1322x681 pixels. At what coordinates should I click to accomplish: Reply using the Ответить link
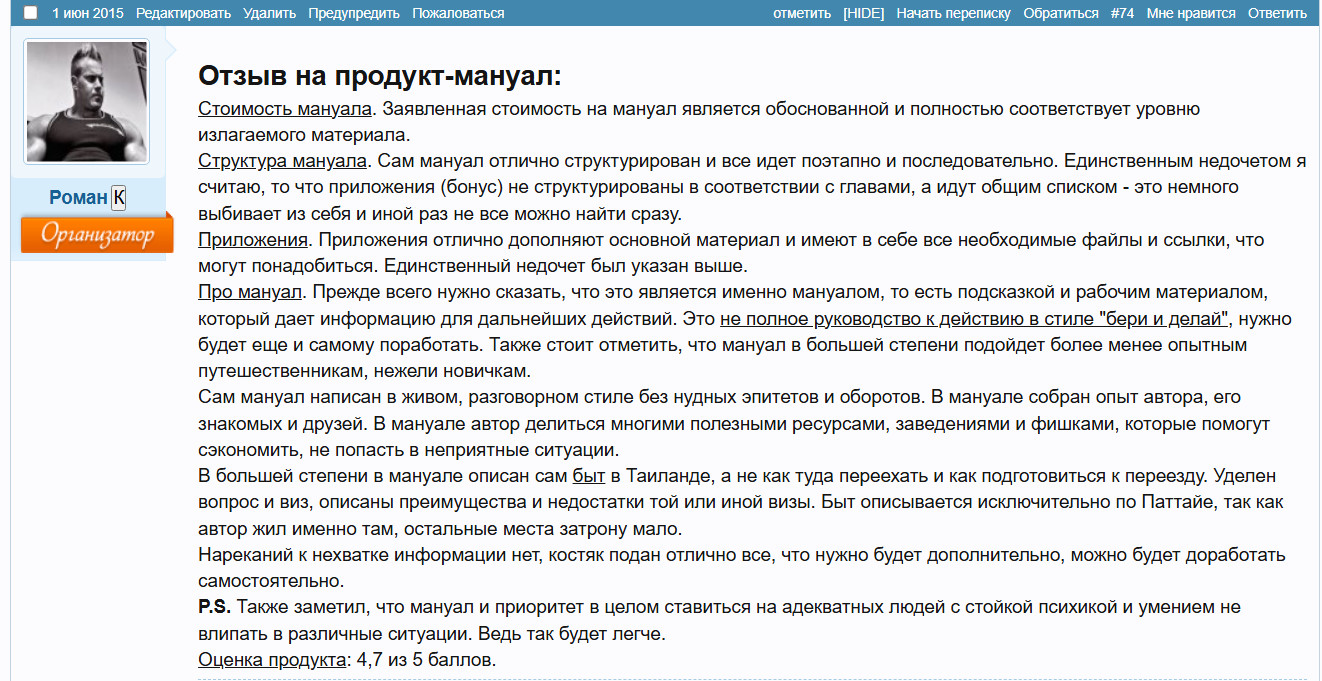coord(1277,13)
